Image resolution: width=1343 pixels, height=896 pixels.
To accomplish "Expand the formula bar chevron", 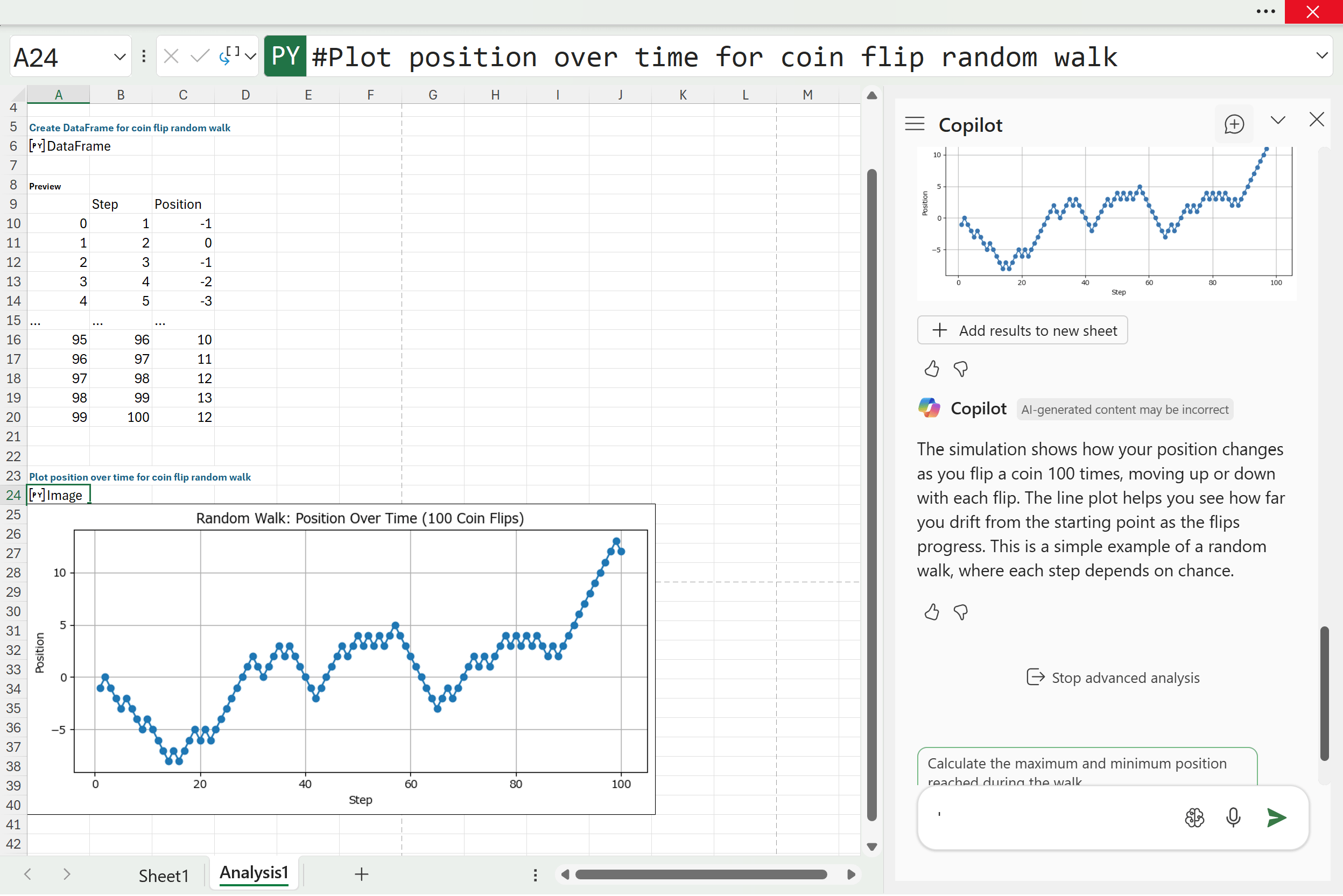I will 1321,55.
